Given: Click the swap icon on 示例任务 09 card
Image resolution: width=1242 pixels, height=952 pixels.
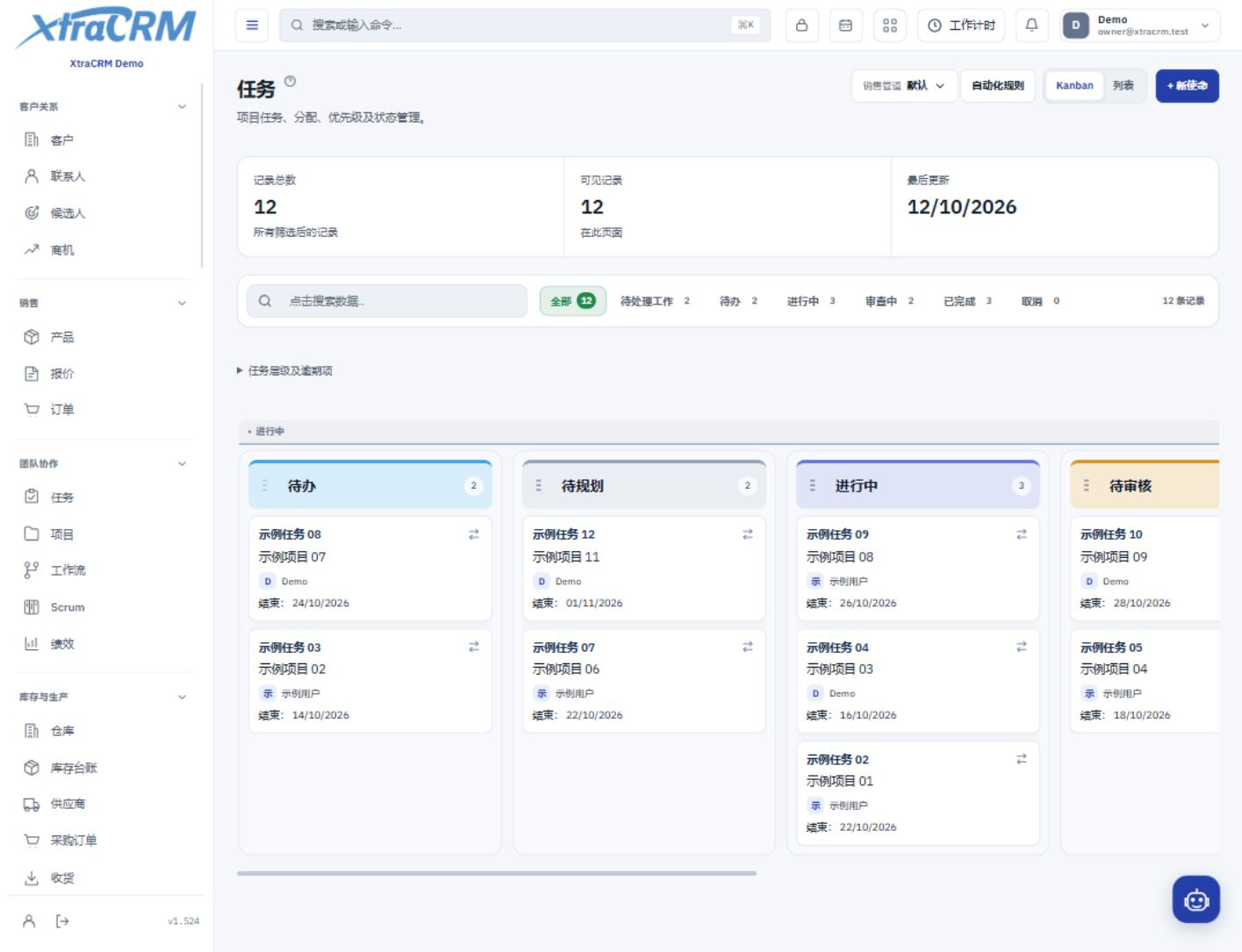Looking at the screenshot, I should tap(1022, 534).
